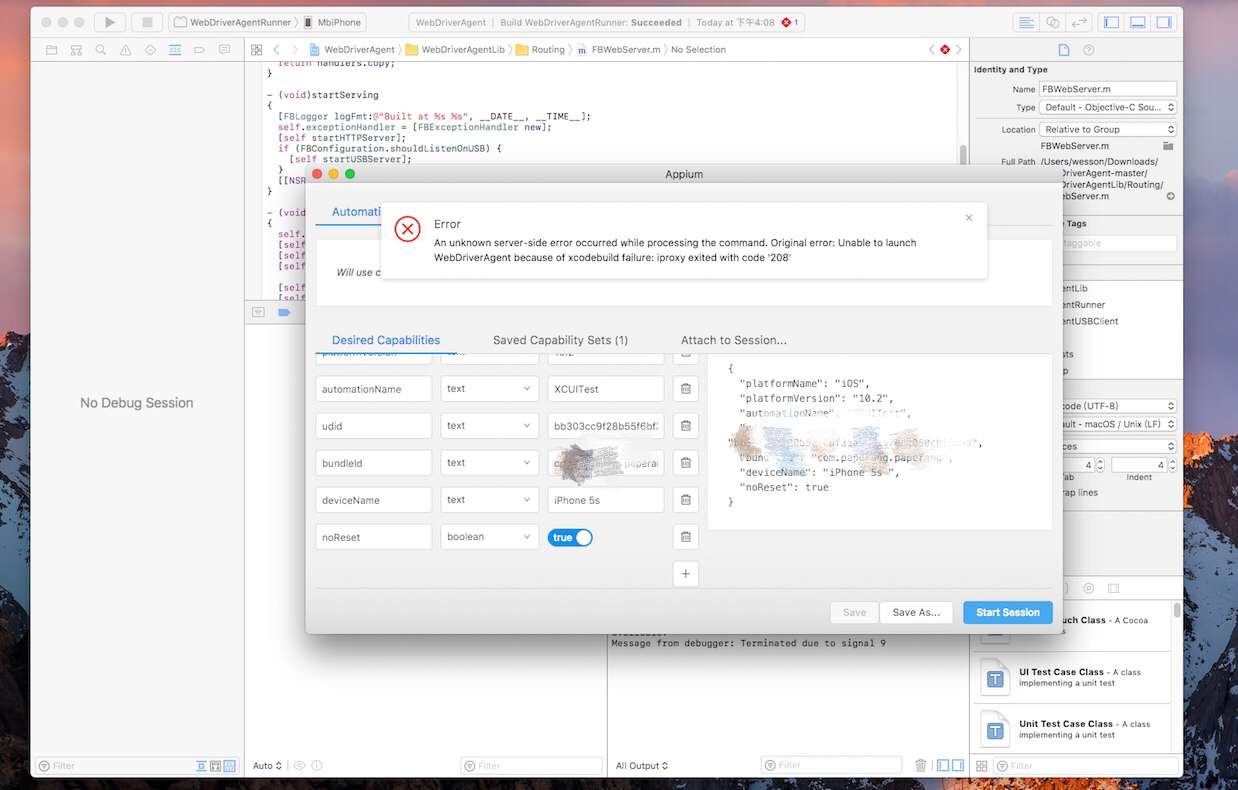This screenshot has height=790, width=1238.
Task: Toggle the Navigator pane visibility
Action: point(1111,22)
